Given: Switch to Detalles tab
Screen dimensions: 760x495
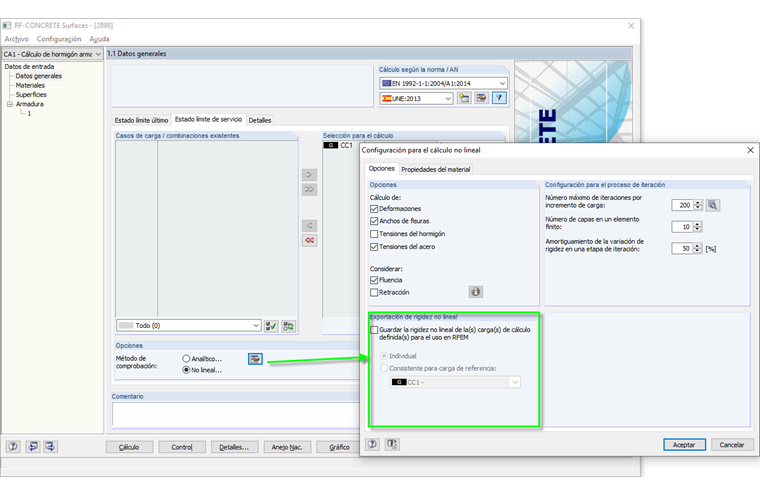Looking at the screenshot, I should tap(260, 120).
